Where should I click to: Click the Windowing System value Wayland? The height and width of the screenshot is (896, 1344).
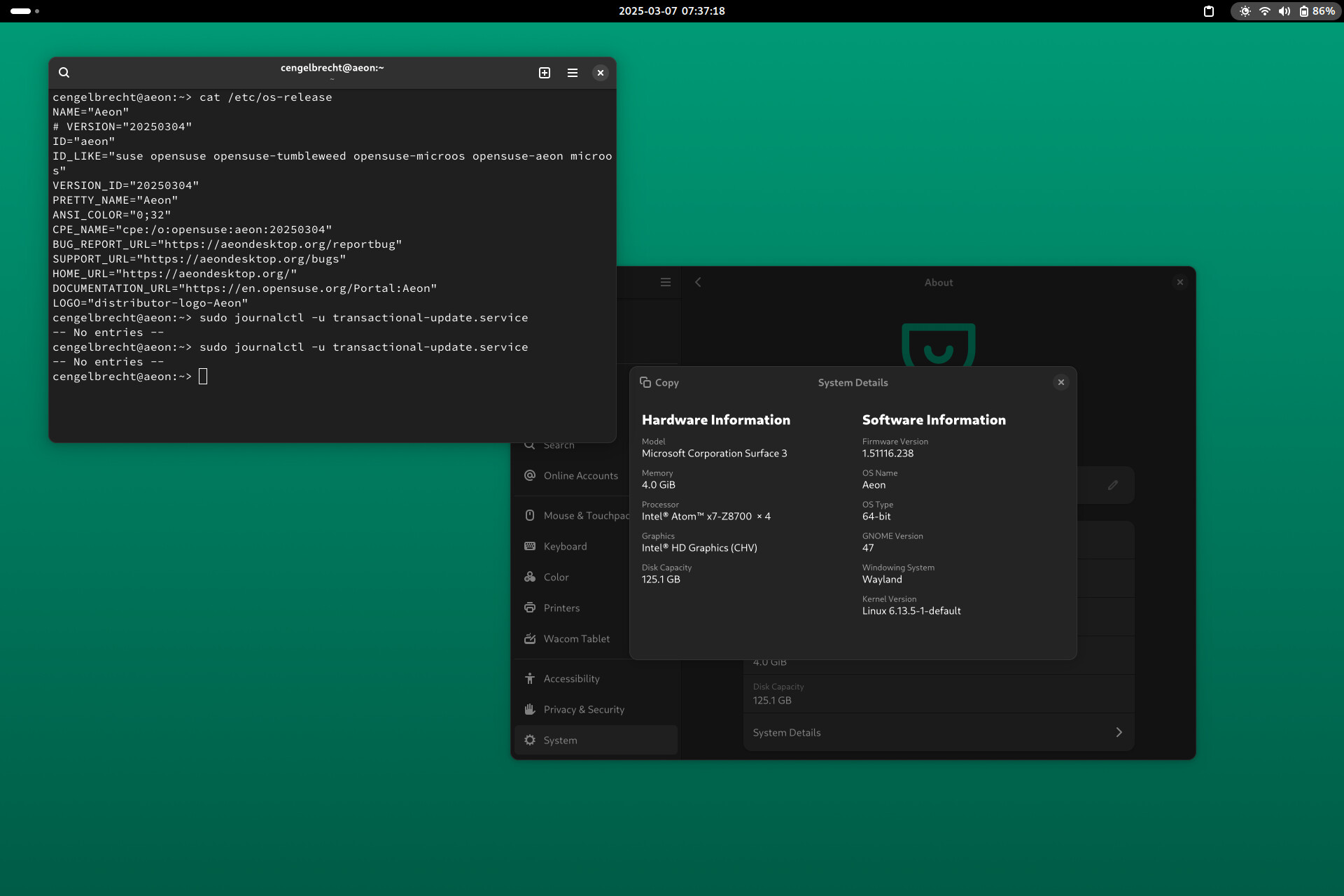click(x=882, y=580)
